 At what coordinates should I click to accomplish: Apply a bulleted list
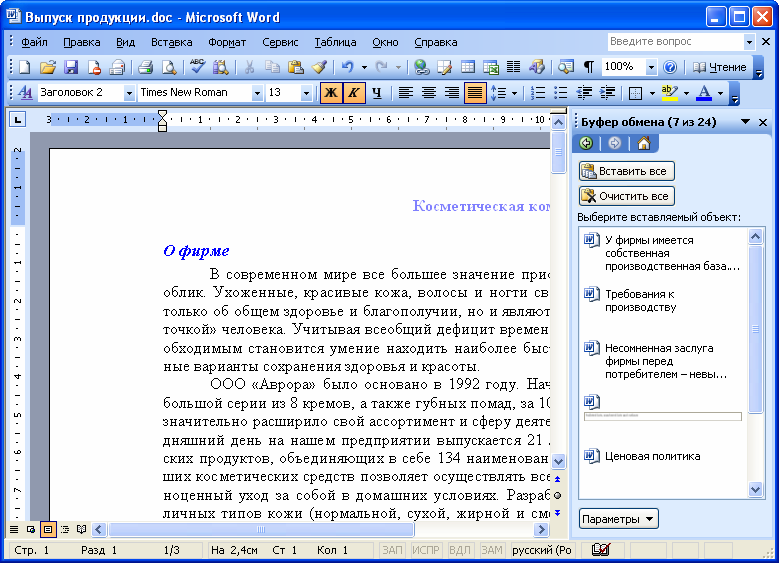pos(560,93)
